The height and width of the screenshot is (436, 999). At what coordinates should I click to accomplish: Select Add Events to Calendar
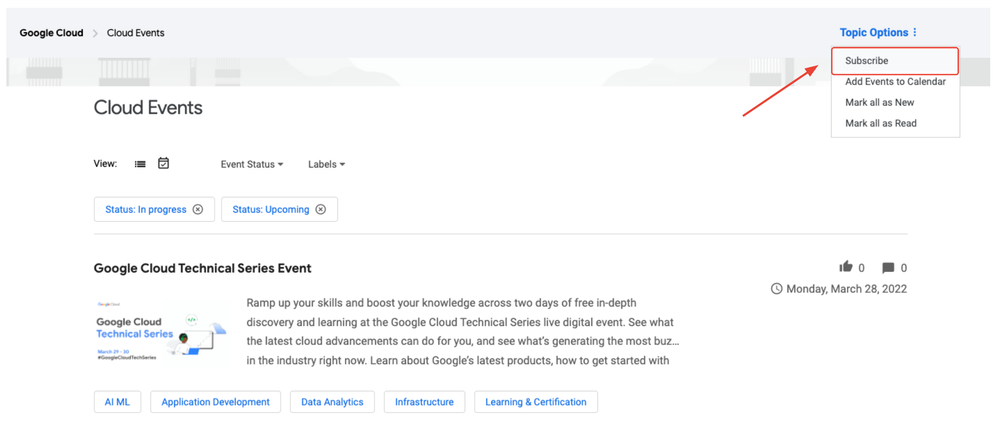pyautogui.click(x=895, y=82)
